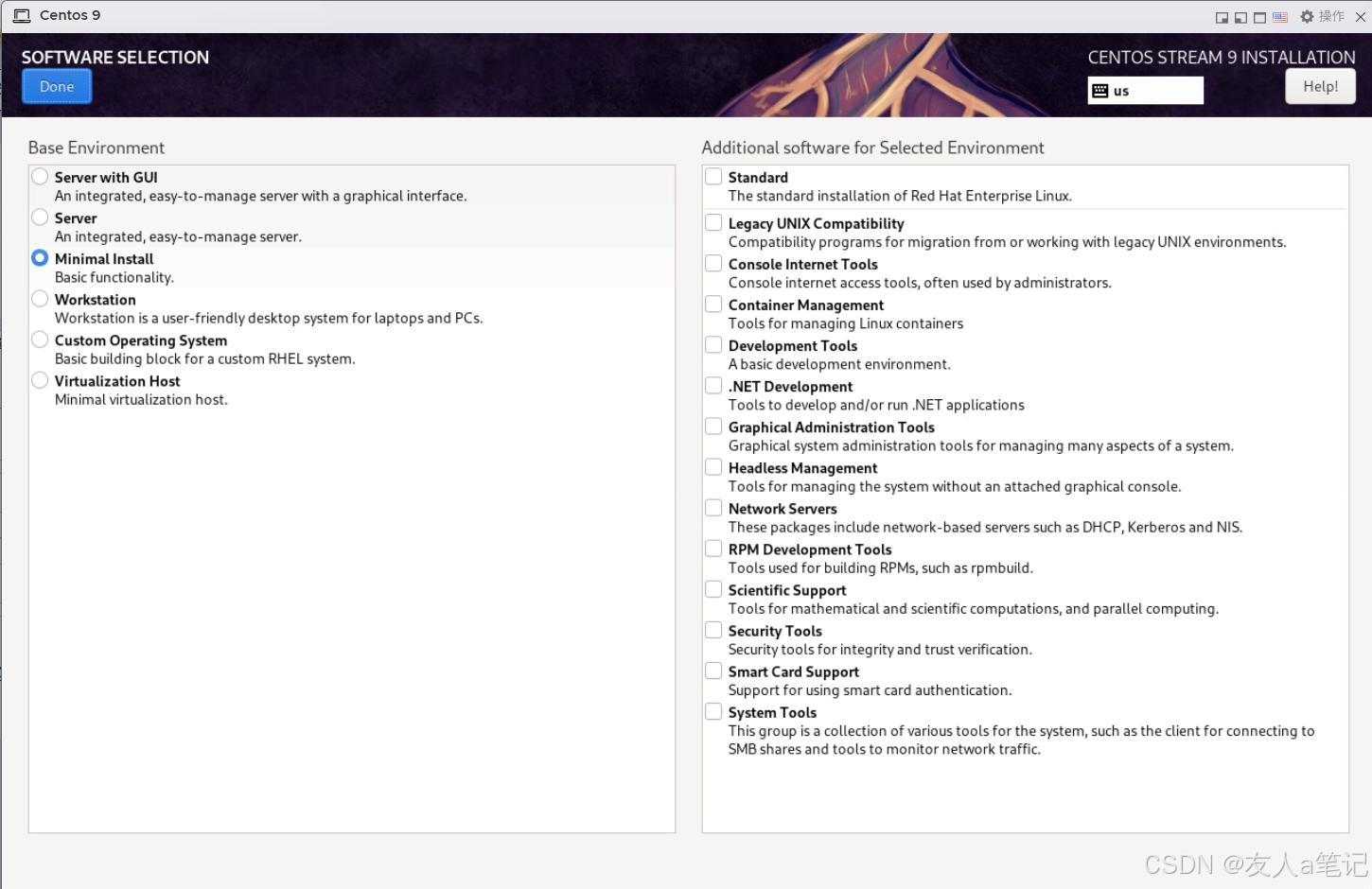
Task: Enable the RPM Development Tools checkbox
Action: tap(713, 549)
